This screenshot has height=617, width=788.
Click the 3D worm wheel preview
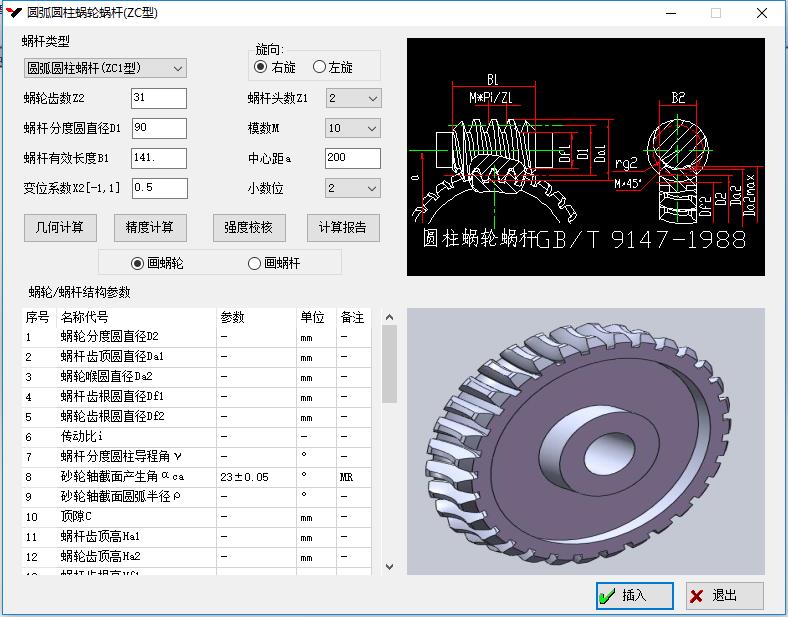click(585, 440)
